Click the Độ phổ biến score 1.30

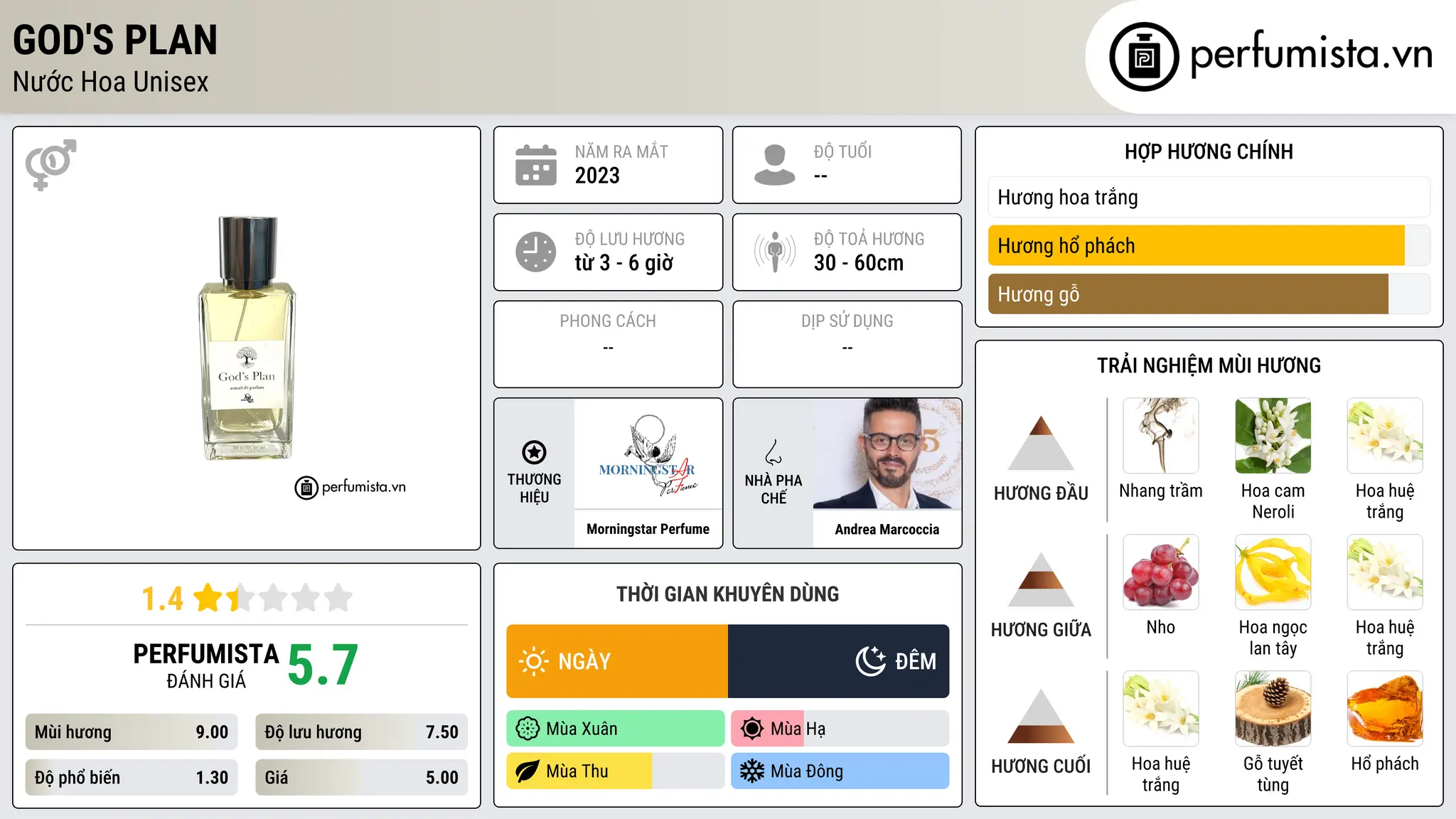click(212, 778)
